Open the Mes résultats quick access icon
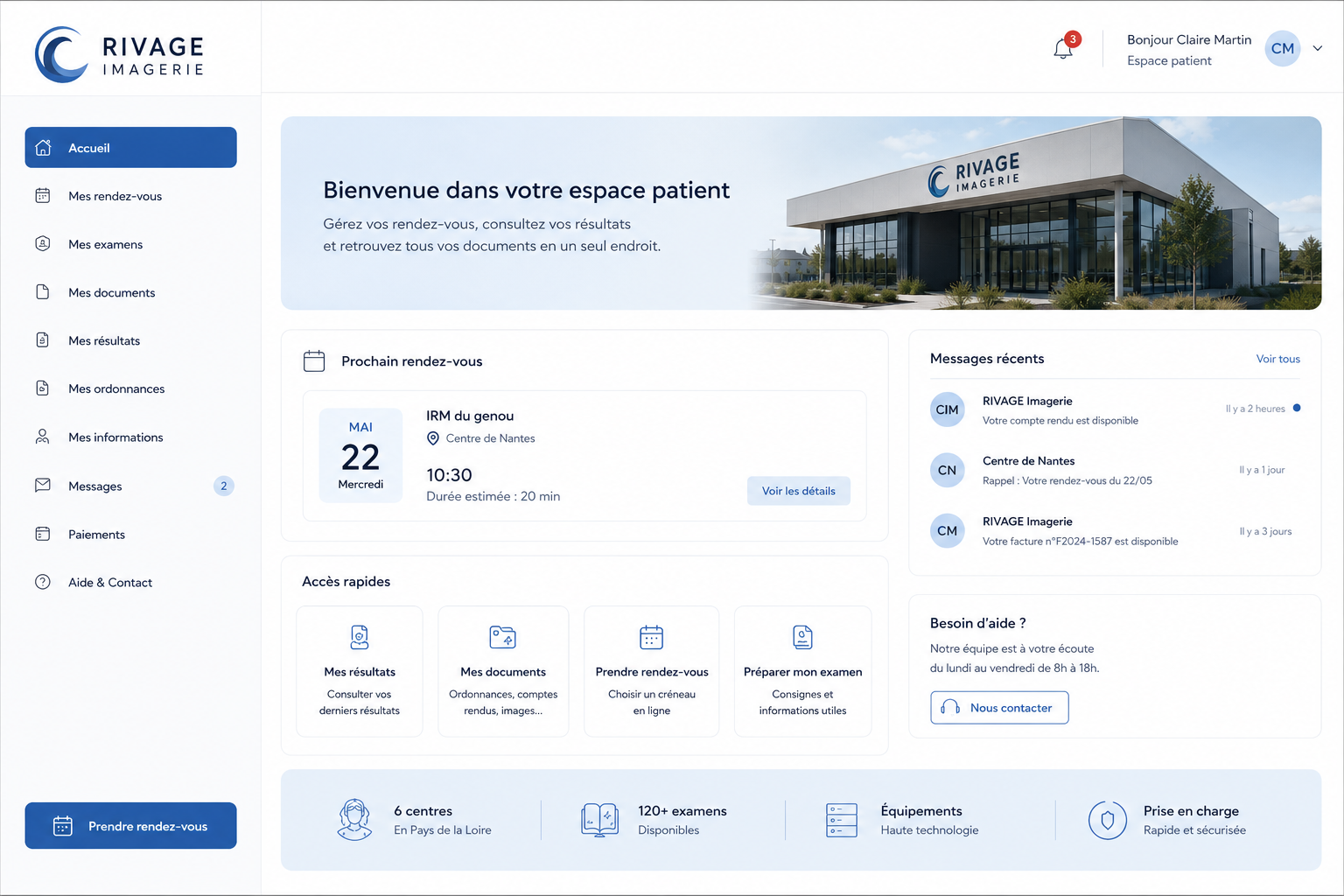 point(360,637)
